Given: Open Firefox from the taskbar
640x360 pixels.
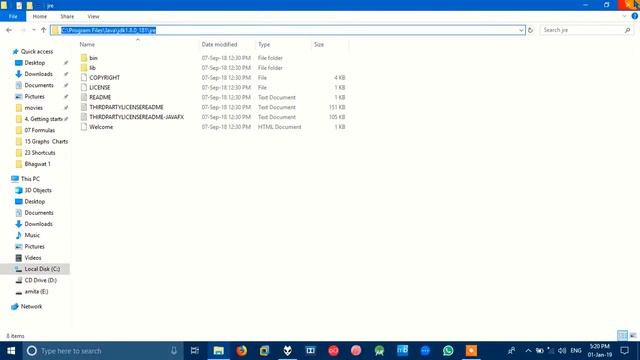Looking at the screenshot, I should pyautogui.click(x=242, y=351).
